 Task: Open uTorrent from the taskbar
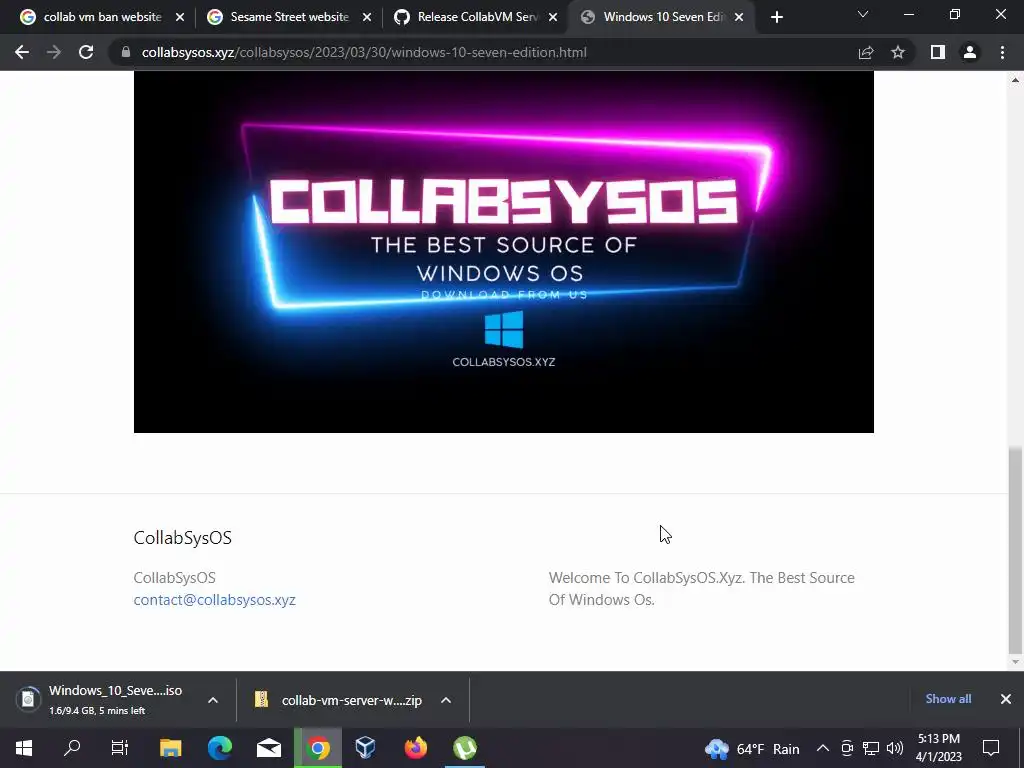464,748
